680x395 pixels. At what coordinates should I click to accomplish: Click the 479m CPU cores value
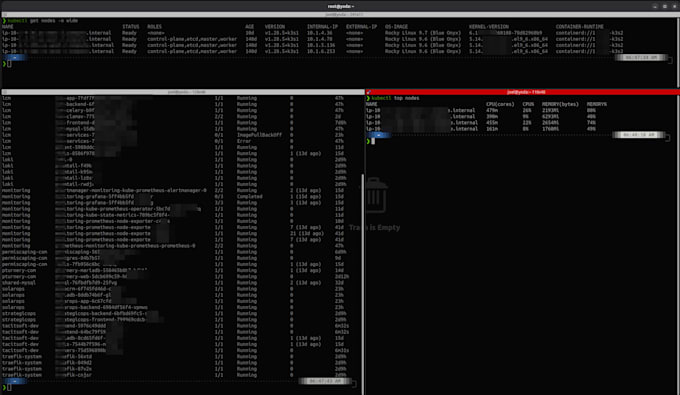492,110
